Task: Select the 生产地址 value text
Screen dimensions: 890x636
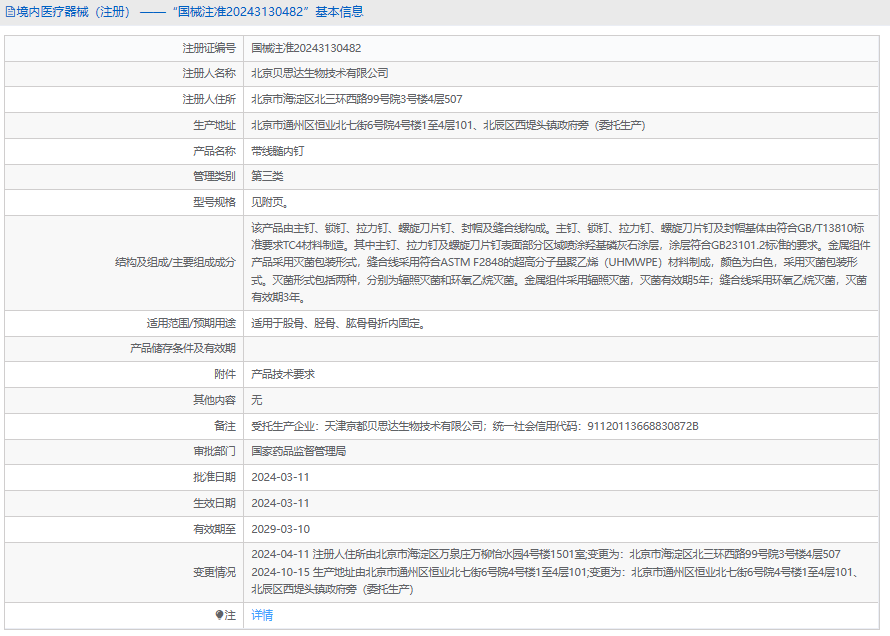Action: pos(447,126)
